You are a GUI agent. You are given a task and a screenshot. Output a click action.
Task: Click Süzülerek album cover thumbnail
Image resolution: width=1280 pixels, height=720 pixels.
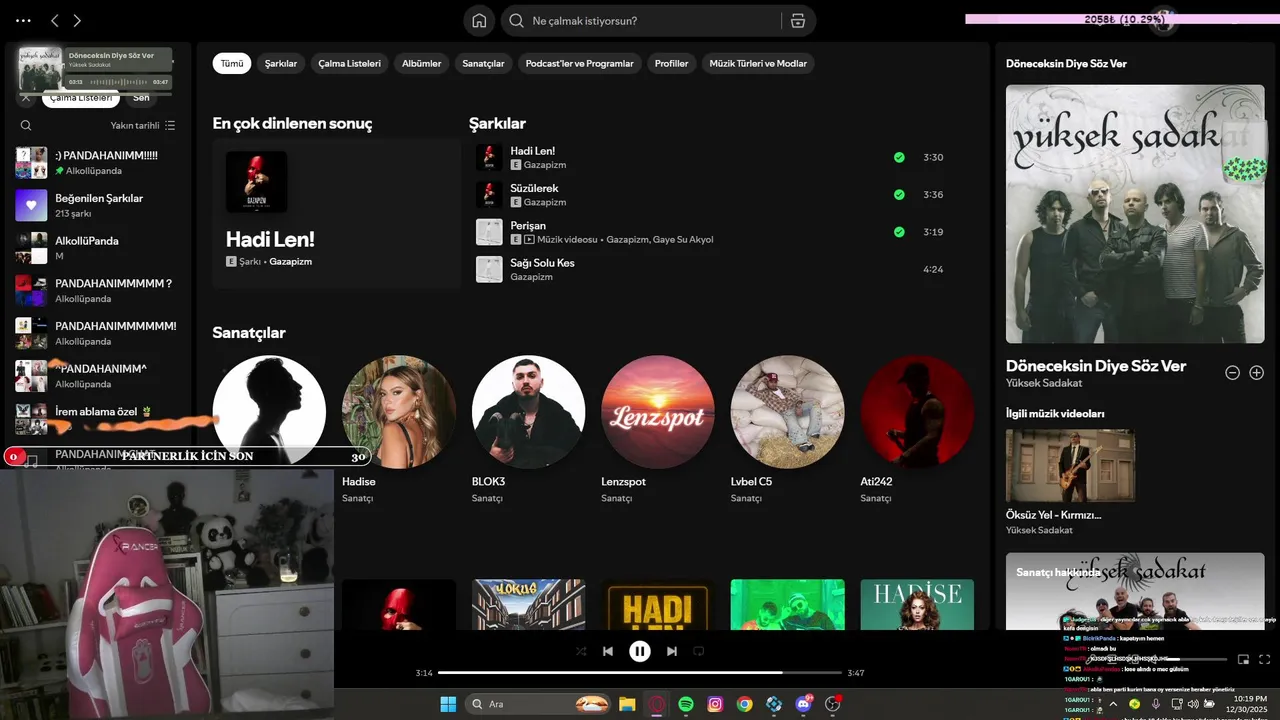(x=489, y=195)
